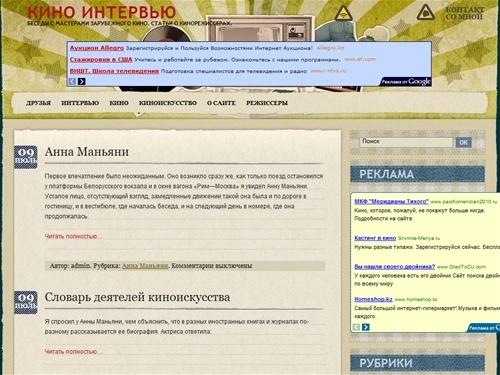The image size is (500, 375).
Task: Open the Homeshop.kz ad link
Action: (x=373, y=299)
